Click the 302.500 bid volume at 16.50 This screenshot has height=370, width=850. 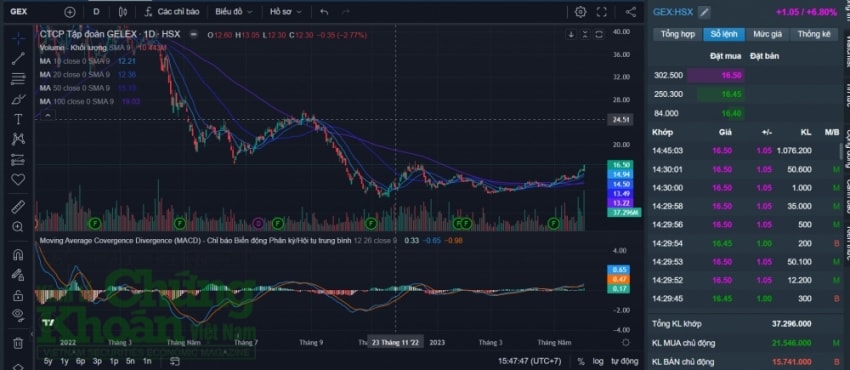pyautogui.click(x=668, y=75)
